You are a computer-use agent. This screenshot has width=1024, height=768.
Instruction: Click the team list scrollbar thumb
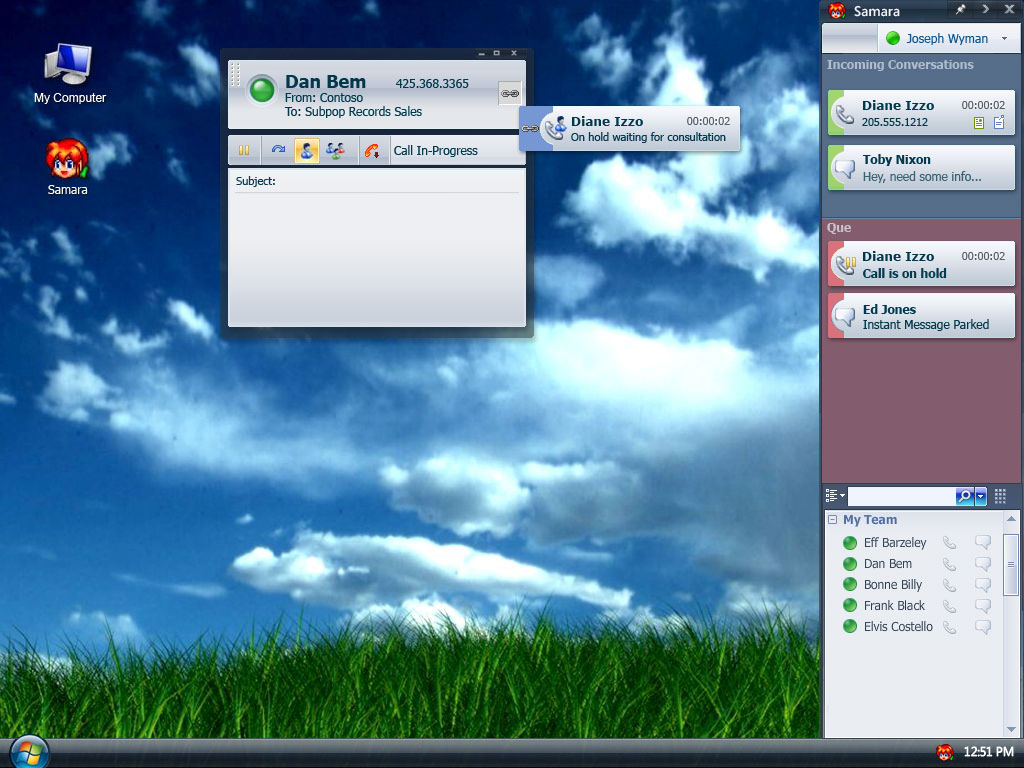(1011, 565)
